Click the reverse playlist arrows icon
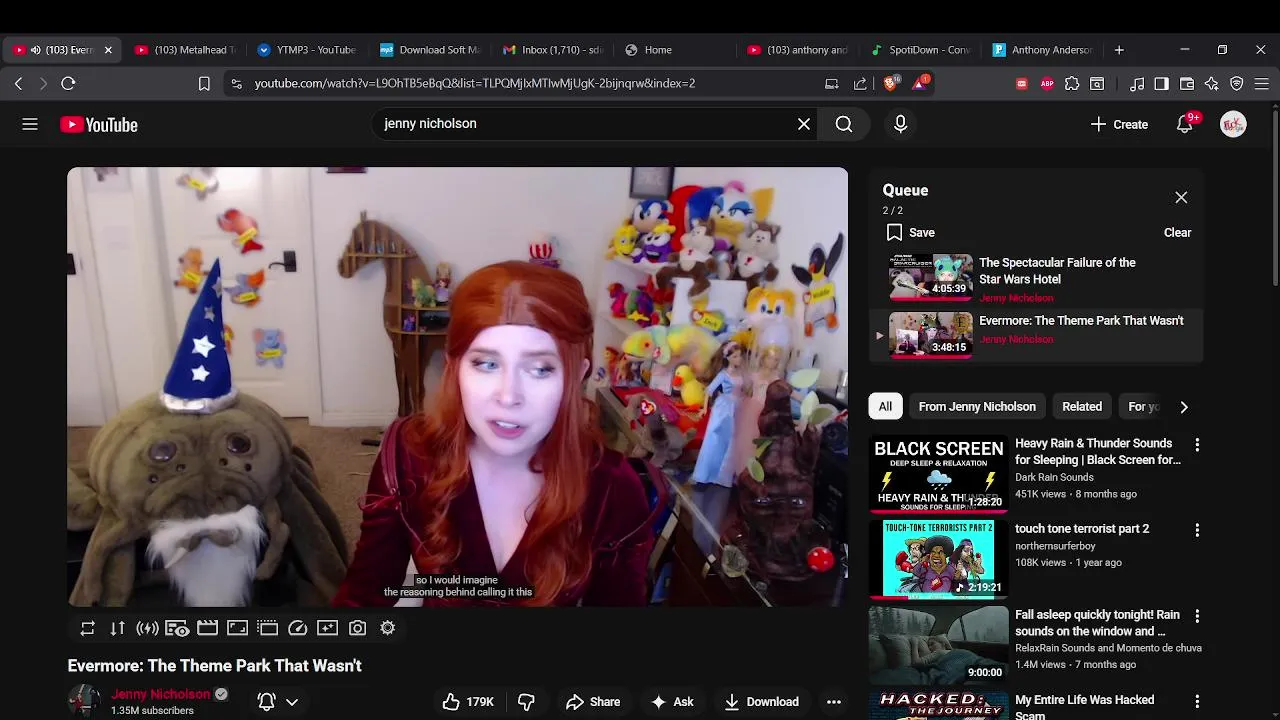This screenshot has width=1280, height=720. (117, 628)
